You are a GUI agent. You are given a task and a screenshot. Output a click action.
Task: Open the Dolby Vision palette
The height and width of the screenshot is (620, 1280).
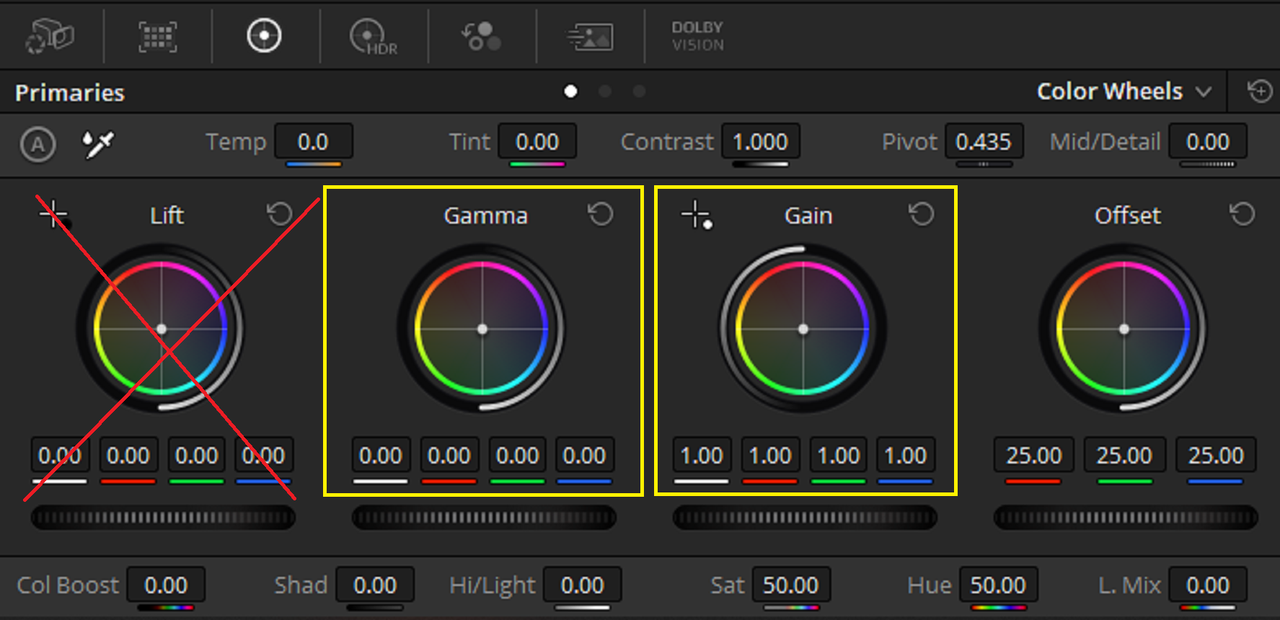[x=697, y=36]
